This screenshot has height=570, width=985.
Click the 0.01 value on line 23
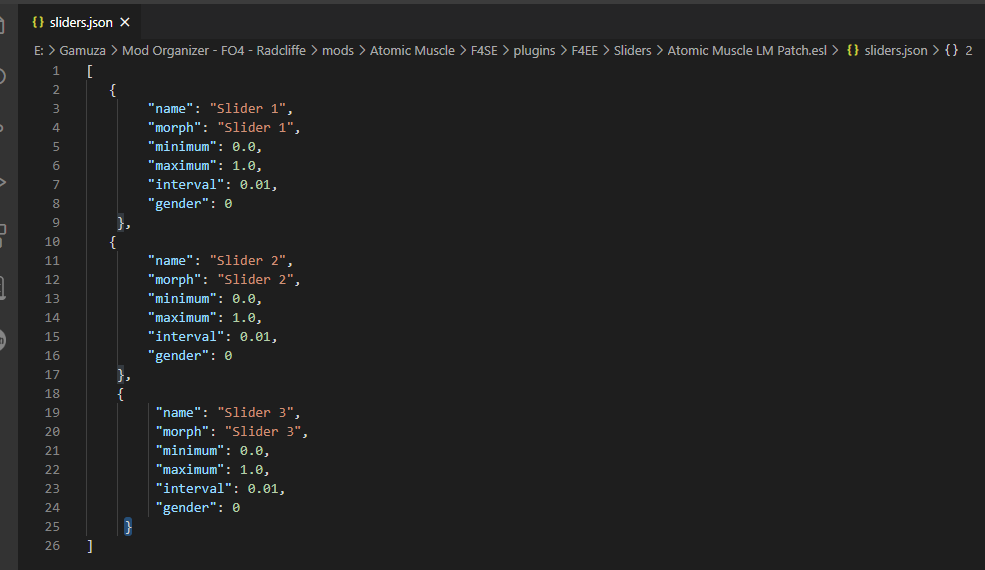pyautogui.click(x=263, y=488)
